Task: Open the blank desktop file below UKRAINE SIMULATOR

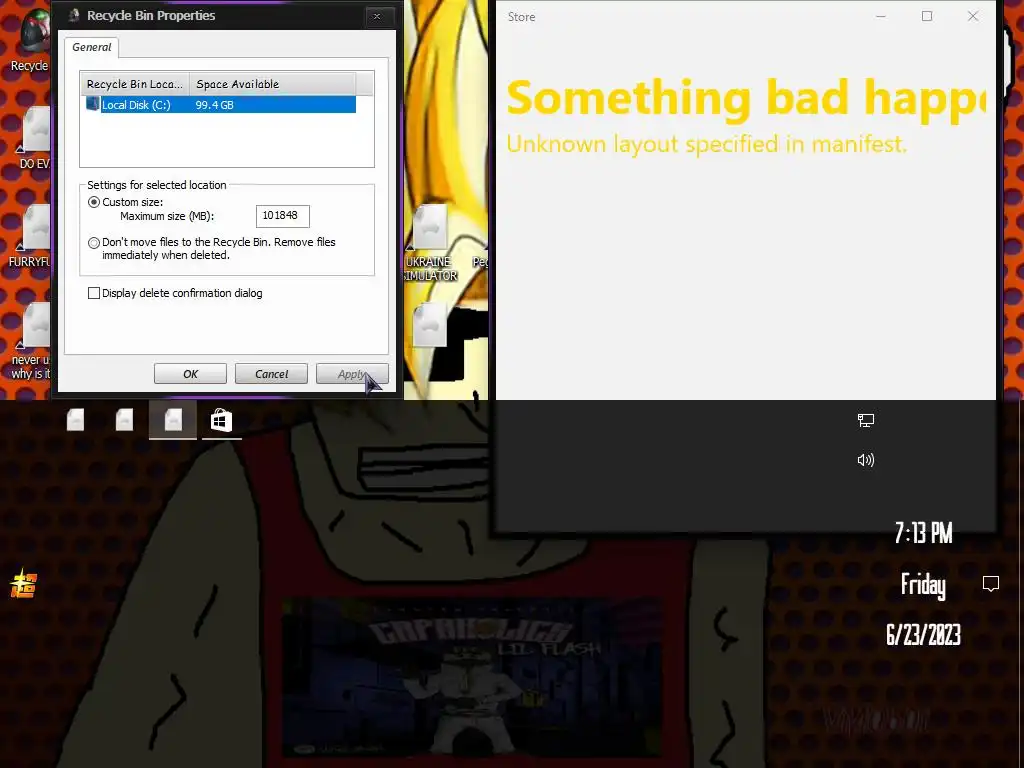Action: click(x=430, y=325)
